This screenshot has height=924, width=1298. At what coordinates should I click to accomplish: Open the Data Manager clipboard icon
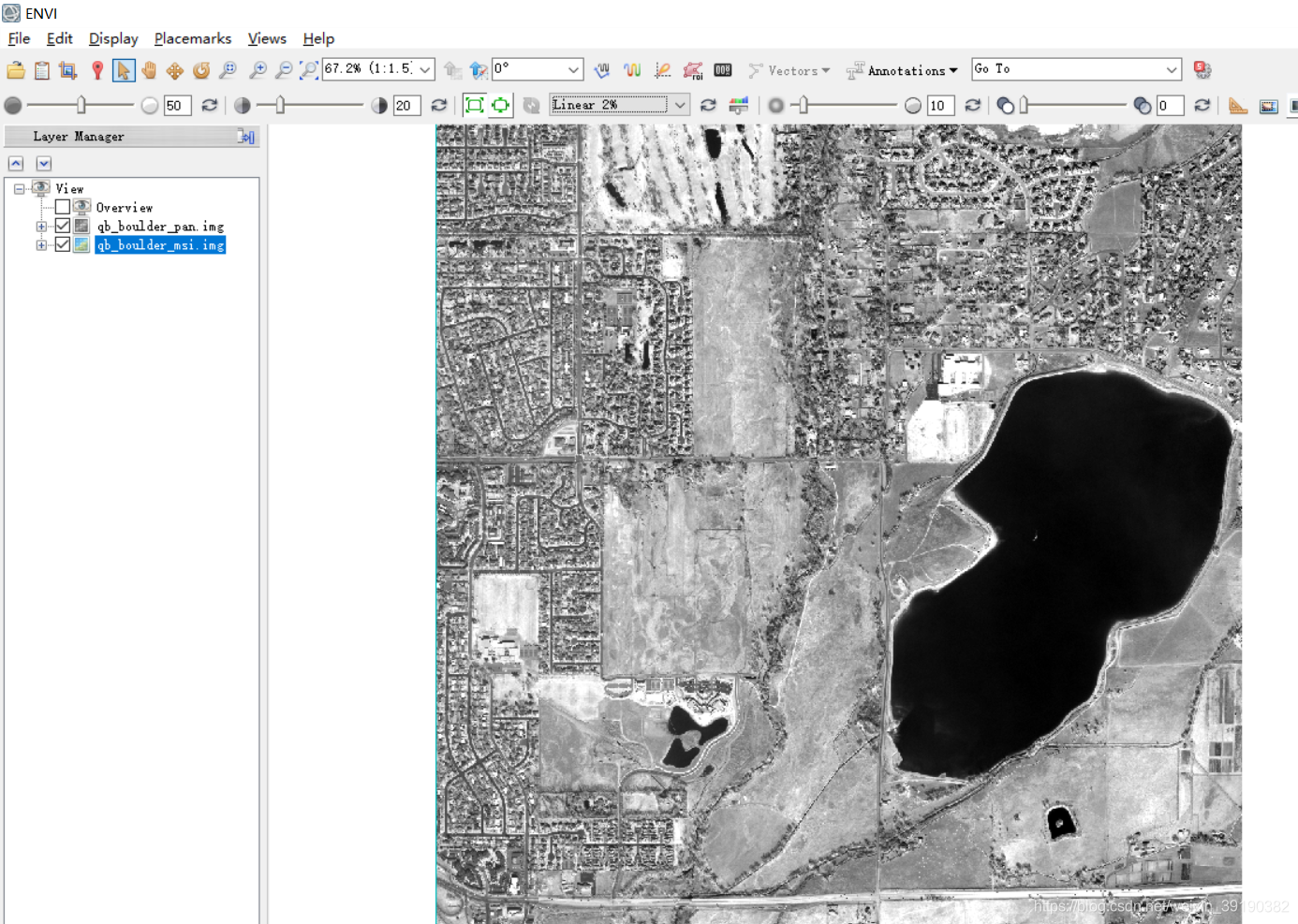(42, 70)
